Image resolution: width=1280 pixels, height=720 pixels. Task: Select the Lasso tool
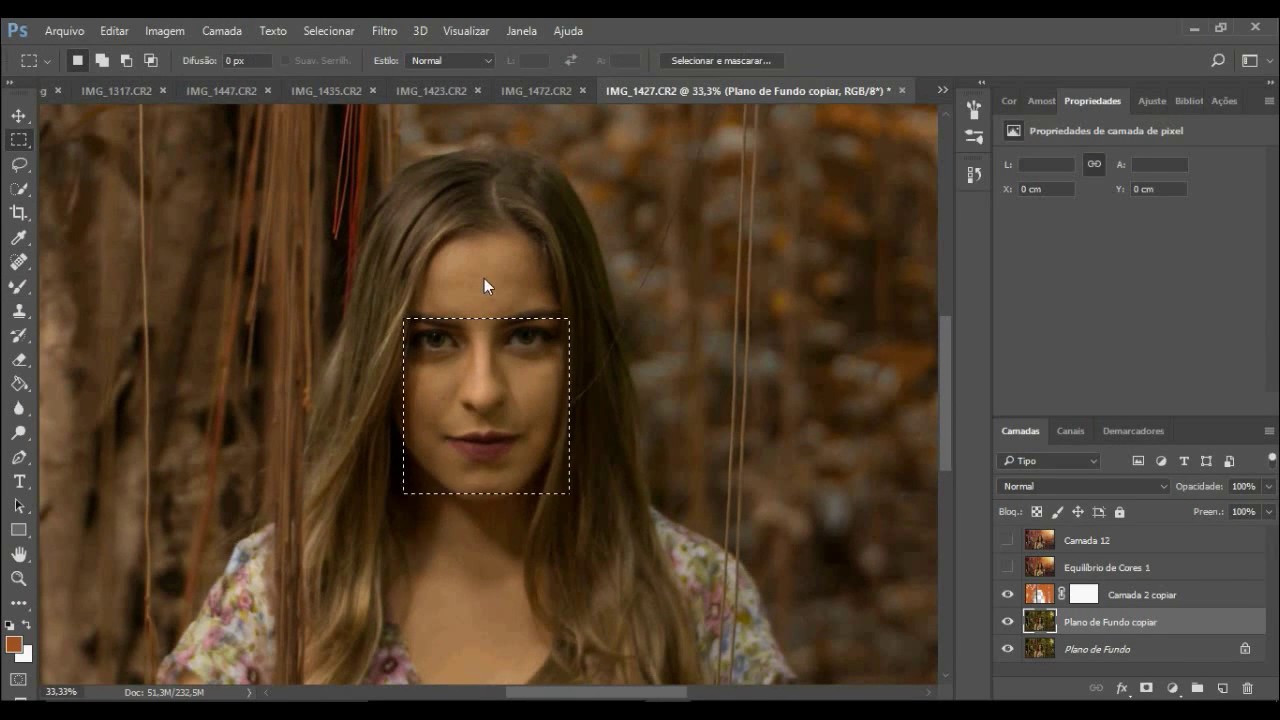[19, 164]
